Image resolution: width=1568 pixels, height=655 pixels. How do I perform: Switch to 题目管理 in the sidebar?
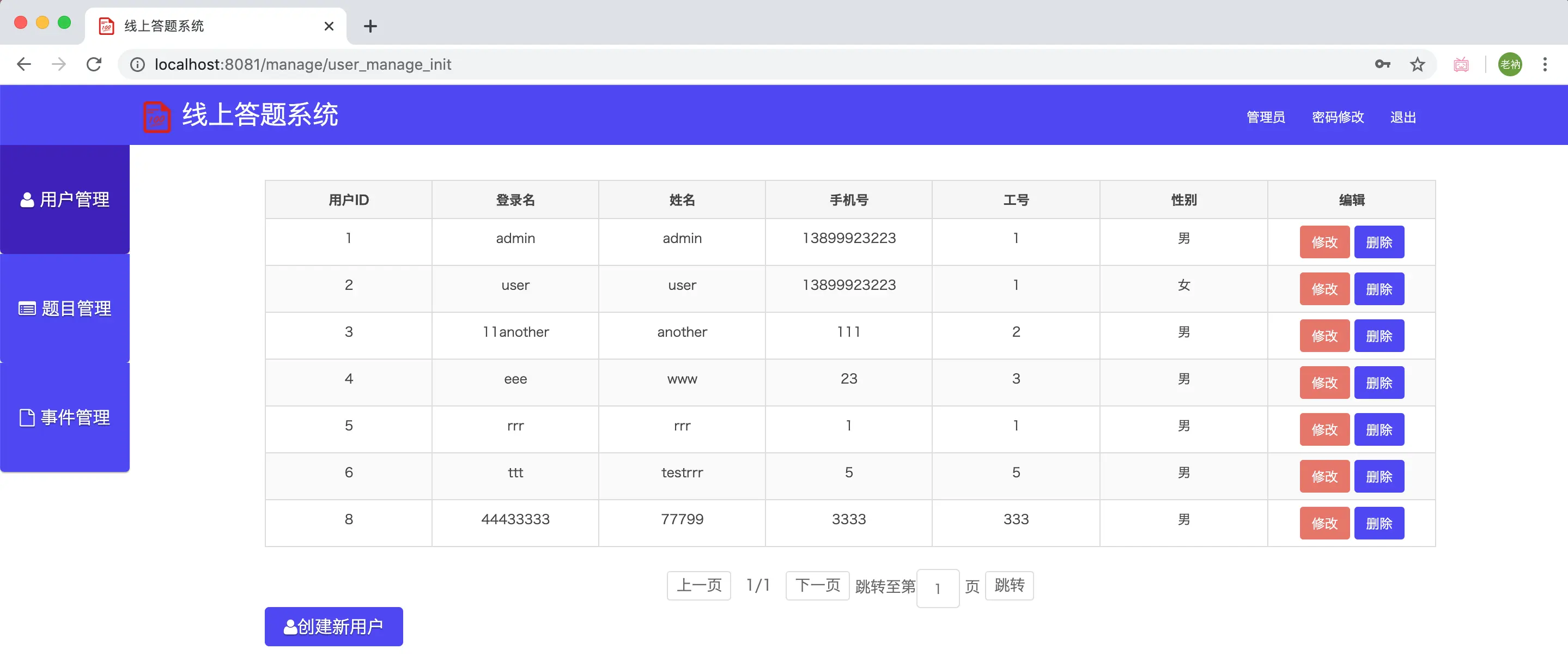65,308
